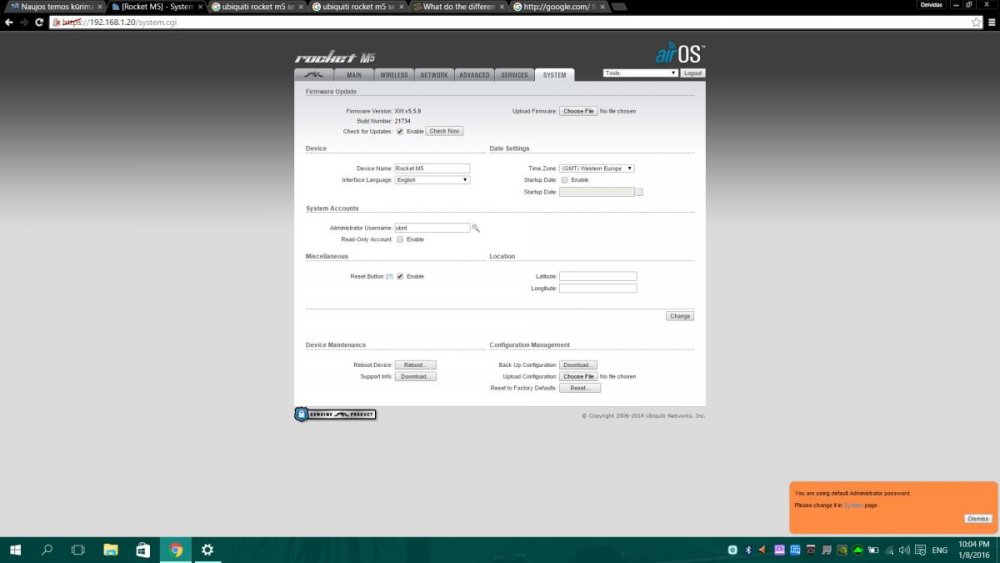The height and width of the screenshot is (563, 1000).
Task: Toggle Check for Updates Enable checkbox
Action: click(x=400, y=131)
